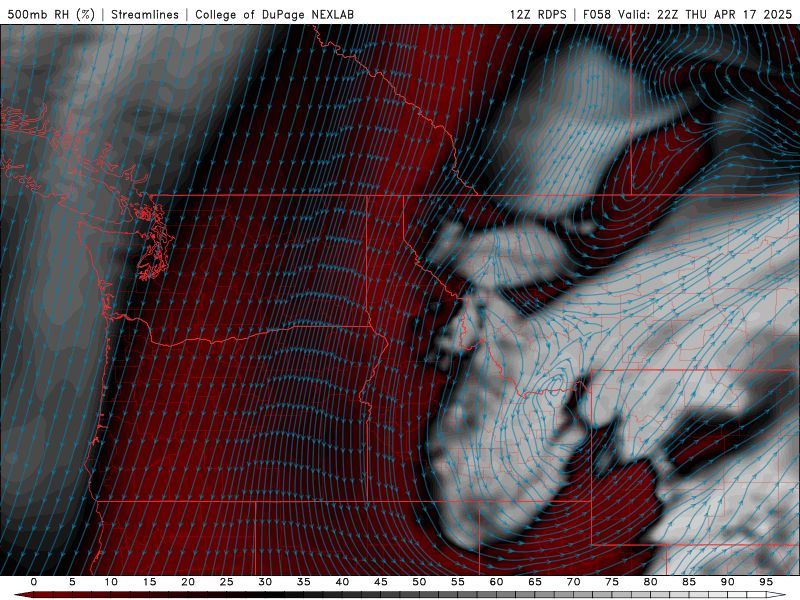
Task: Click the 45 value on color scale
Action: coord(381,582)
